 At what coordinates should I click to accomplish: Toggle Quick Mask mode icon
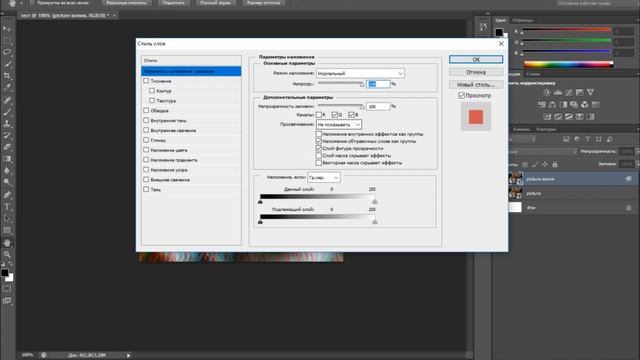click(x=7, y=289)
